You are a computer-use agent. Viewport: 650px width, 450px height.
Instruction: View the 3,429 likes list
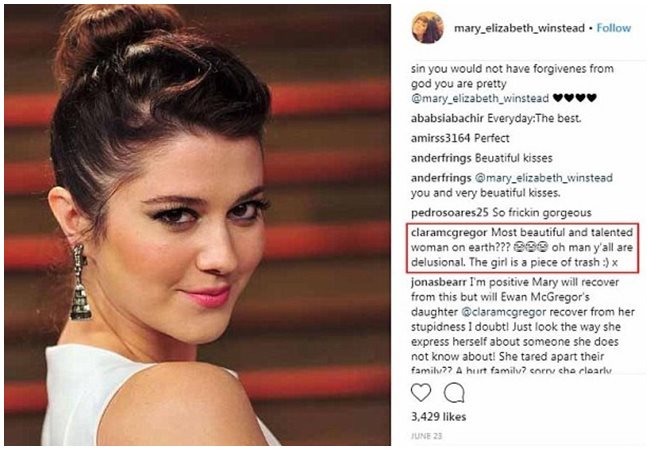click(439, 416)
